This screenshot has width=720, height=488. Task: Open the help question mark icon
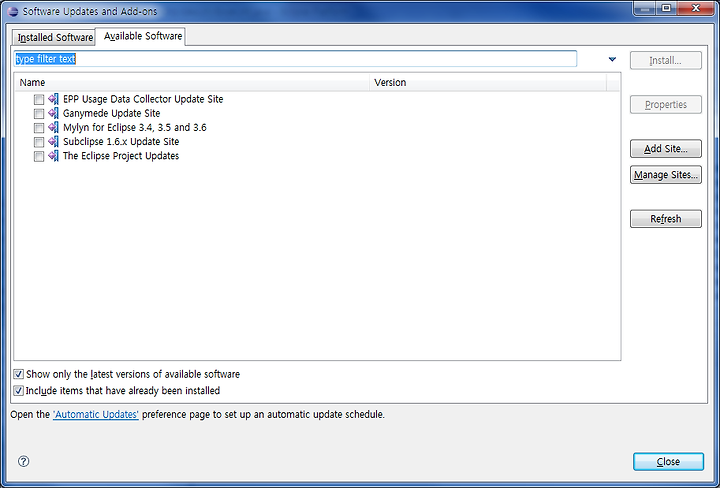(x=23, y=461)
